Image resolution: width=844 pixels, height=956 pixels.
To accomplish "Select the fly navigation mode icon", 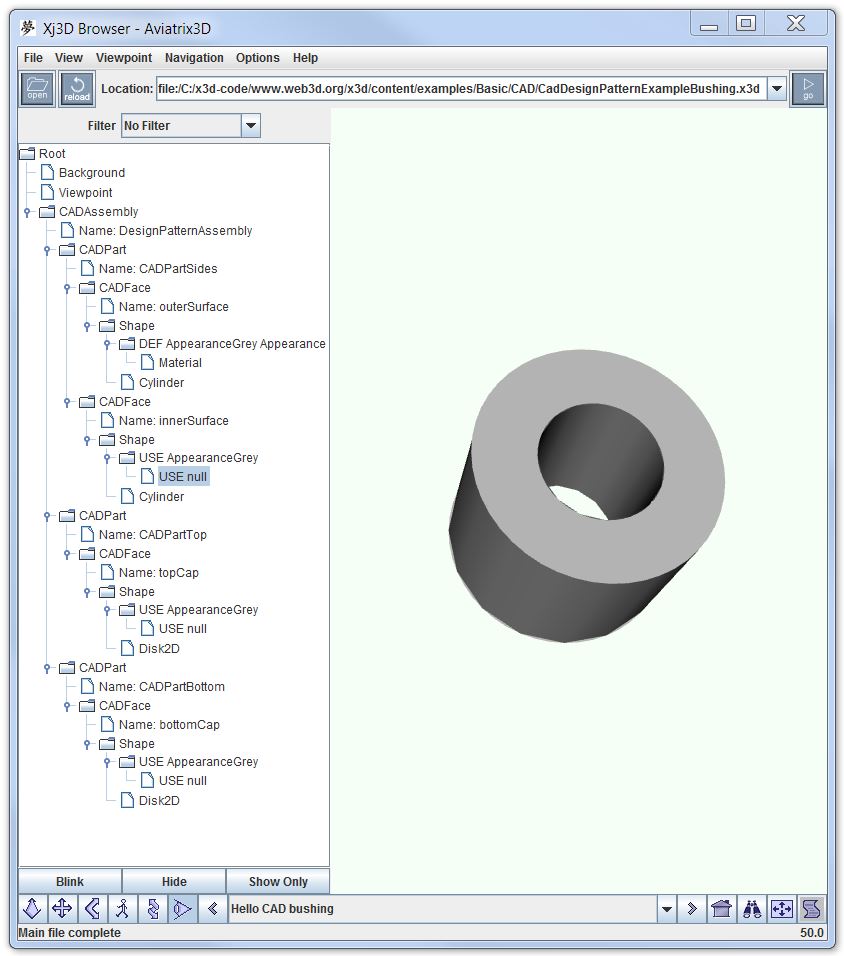I will (32, 909).
